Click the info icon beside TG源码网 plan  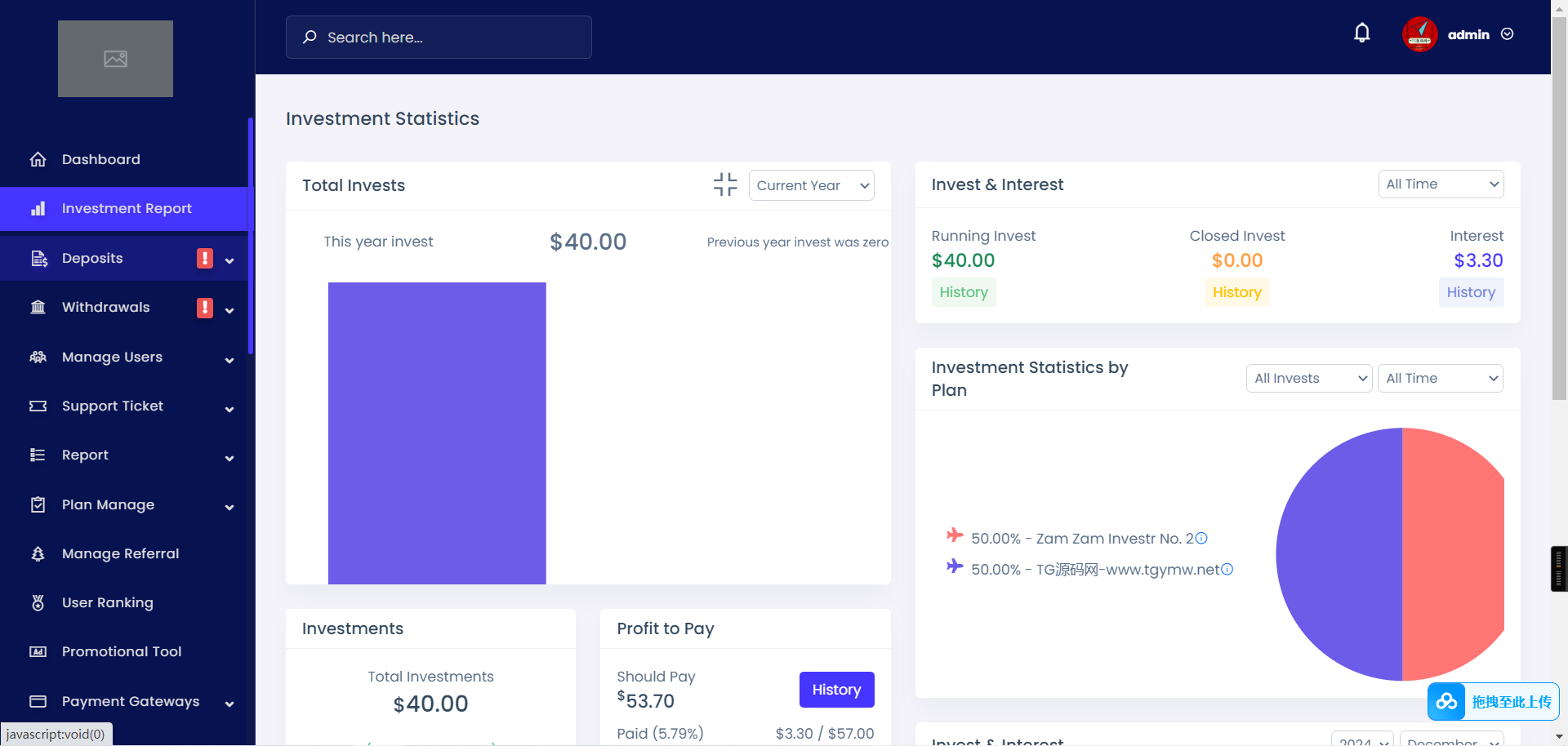click(1227, 570)
